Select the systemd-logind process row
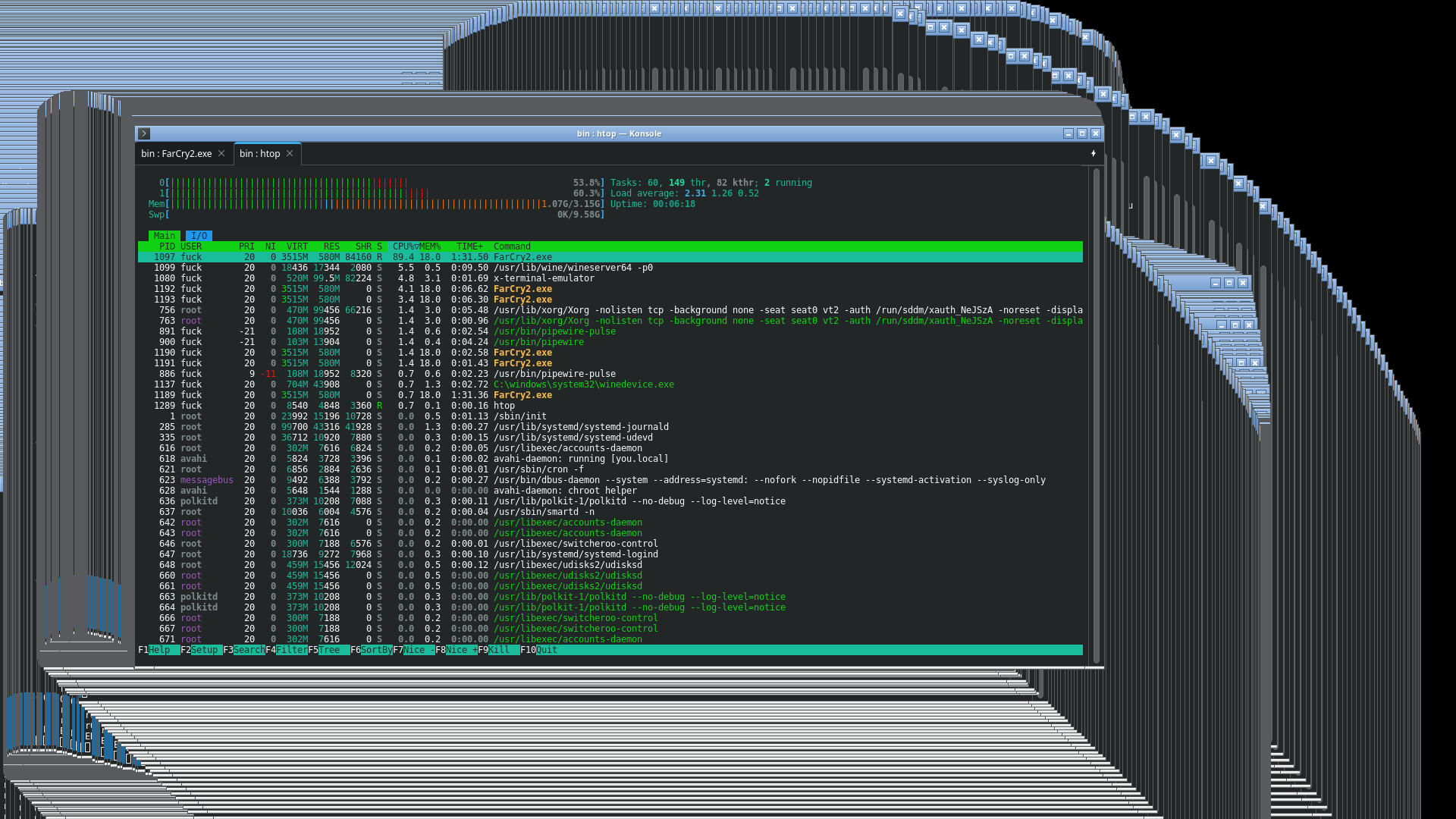 click(x=610, y=554)
